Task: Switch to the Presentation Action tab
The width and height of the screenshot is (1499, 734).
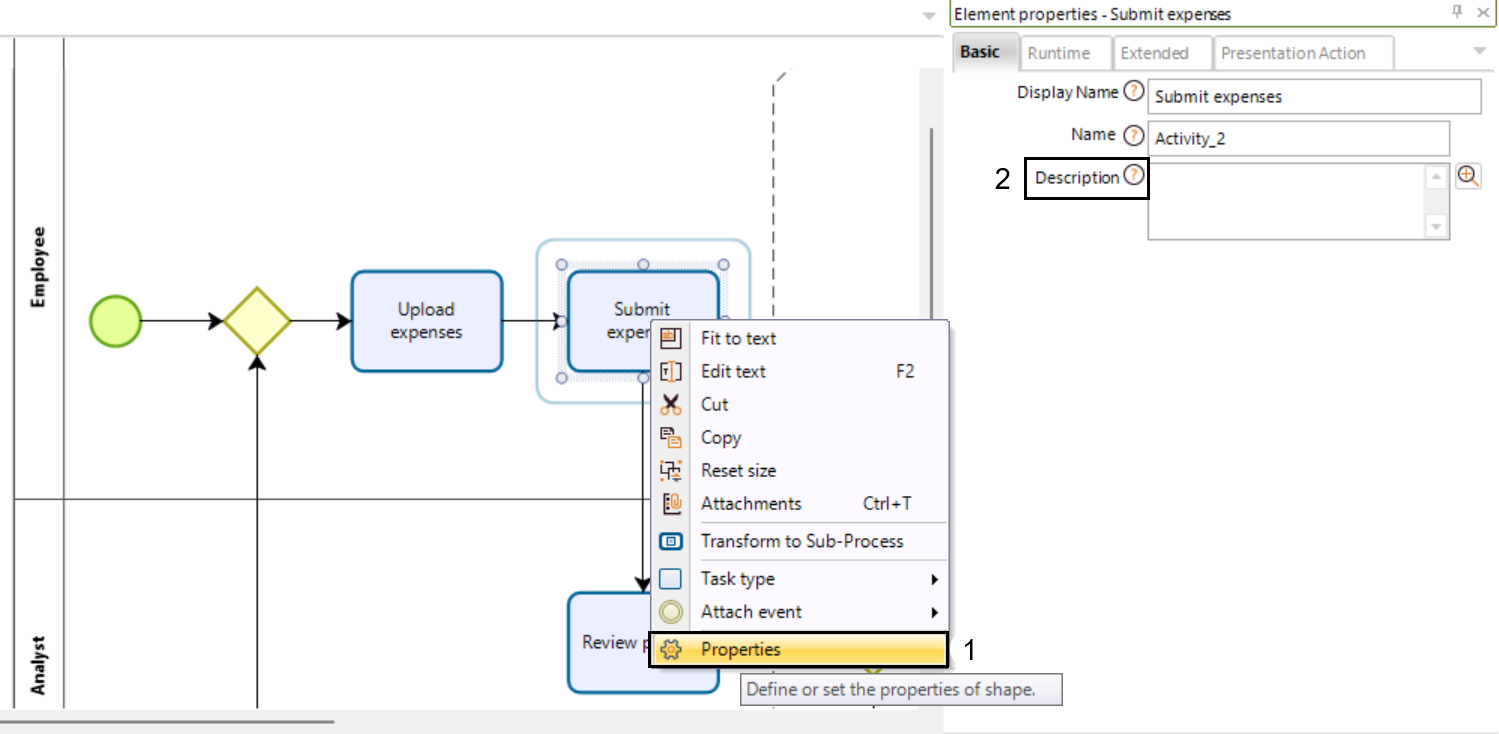Action: [1304, 53]
